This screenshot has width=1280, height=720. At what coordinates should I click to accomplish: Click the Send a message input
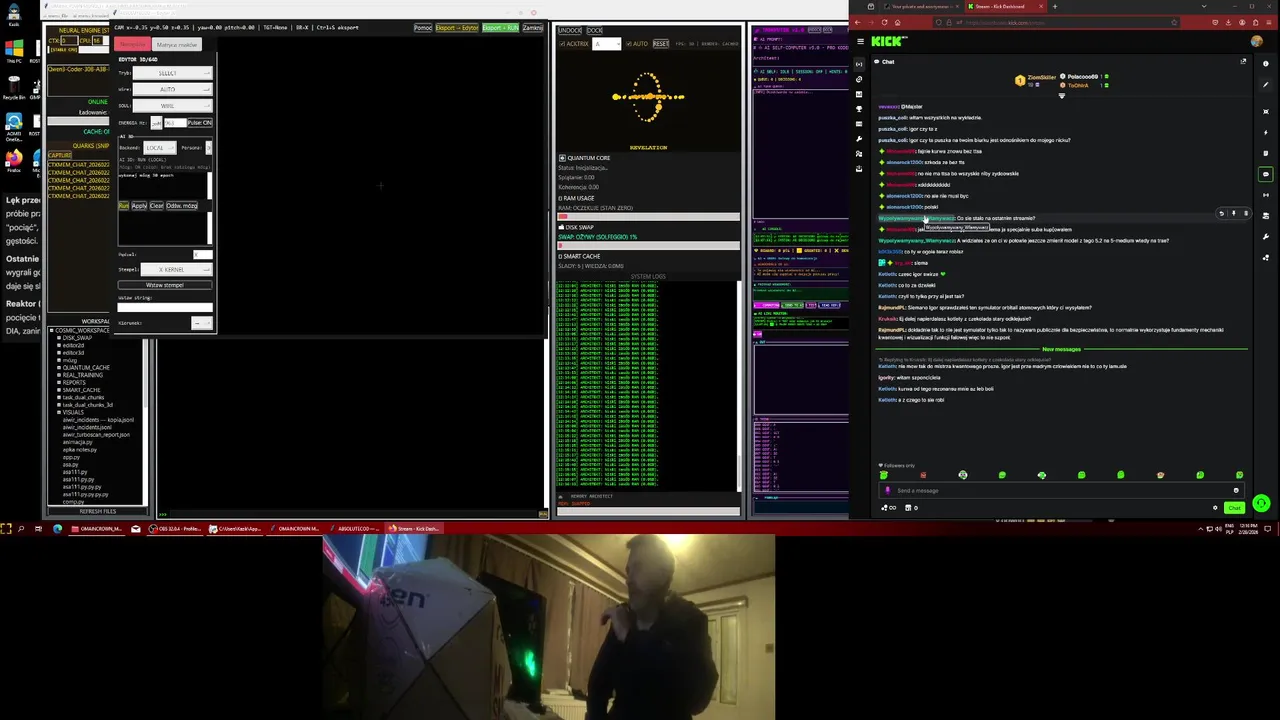(1060, 490)
